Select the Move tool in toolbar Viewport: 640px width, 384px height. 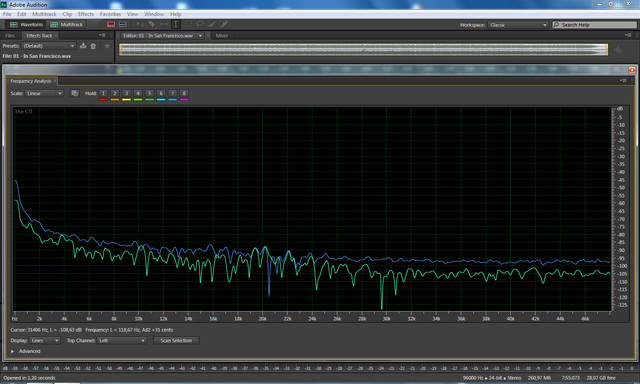(x=140, y=24)
